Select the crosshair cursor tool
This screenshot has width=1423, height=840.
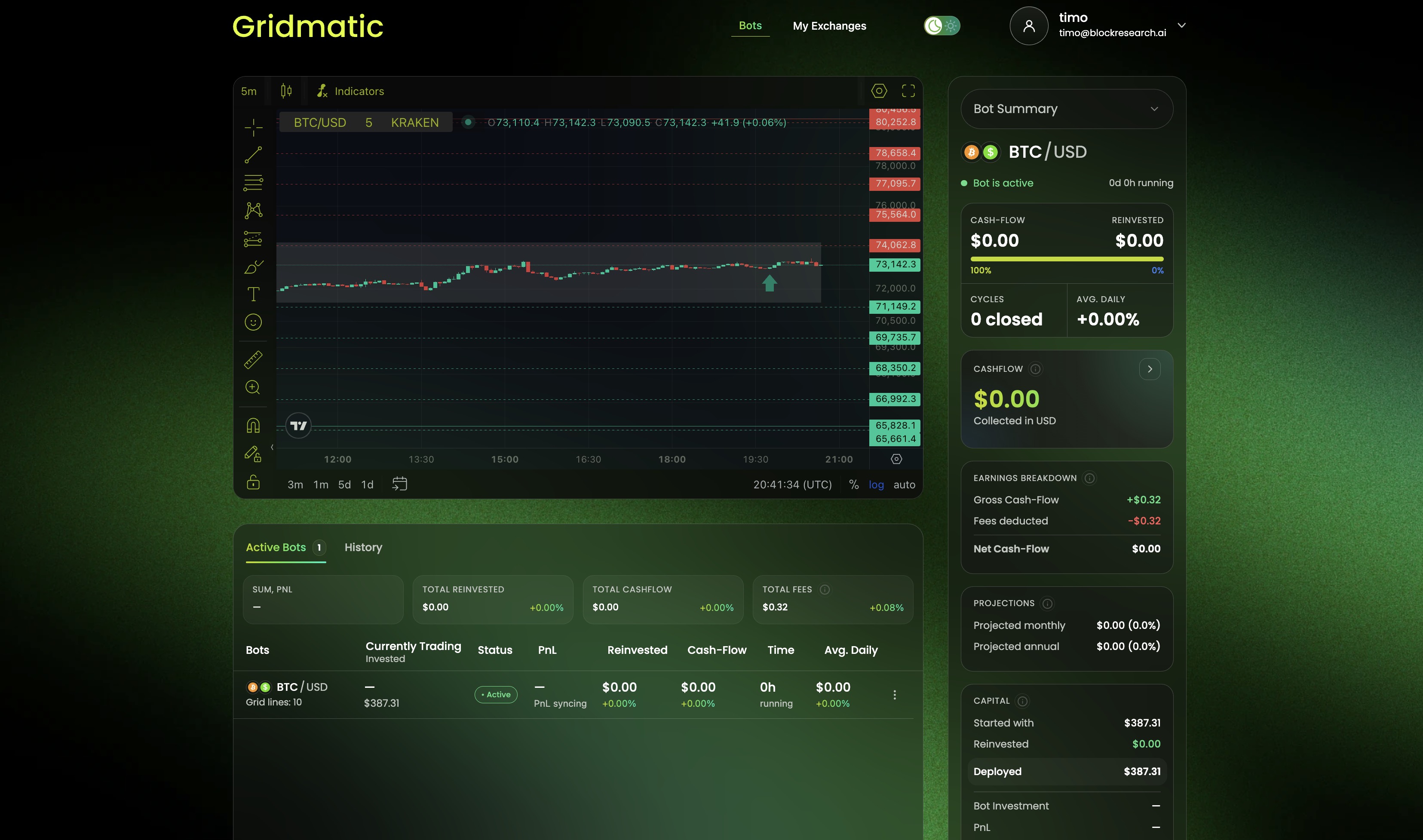tap(253, 127)
